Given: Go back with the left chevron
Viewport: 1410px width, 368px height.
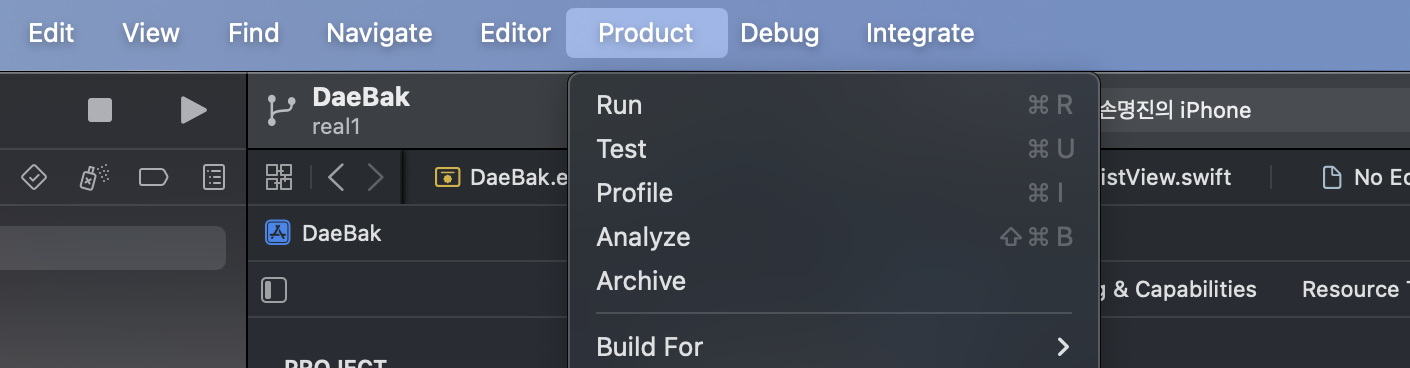Looking at the screenshot, I should pyautogui.click(x=336, y=178).
